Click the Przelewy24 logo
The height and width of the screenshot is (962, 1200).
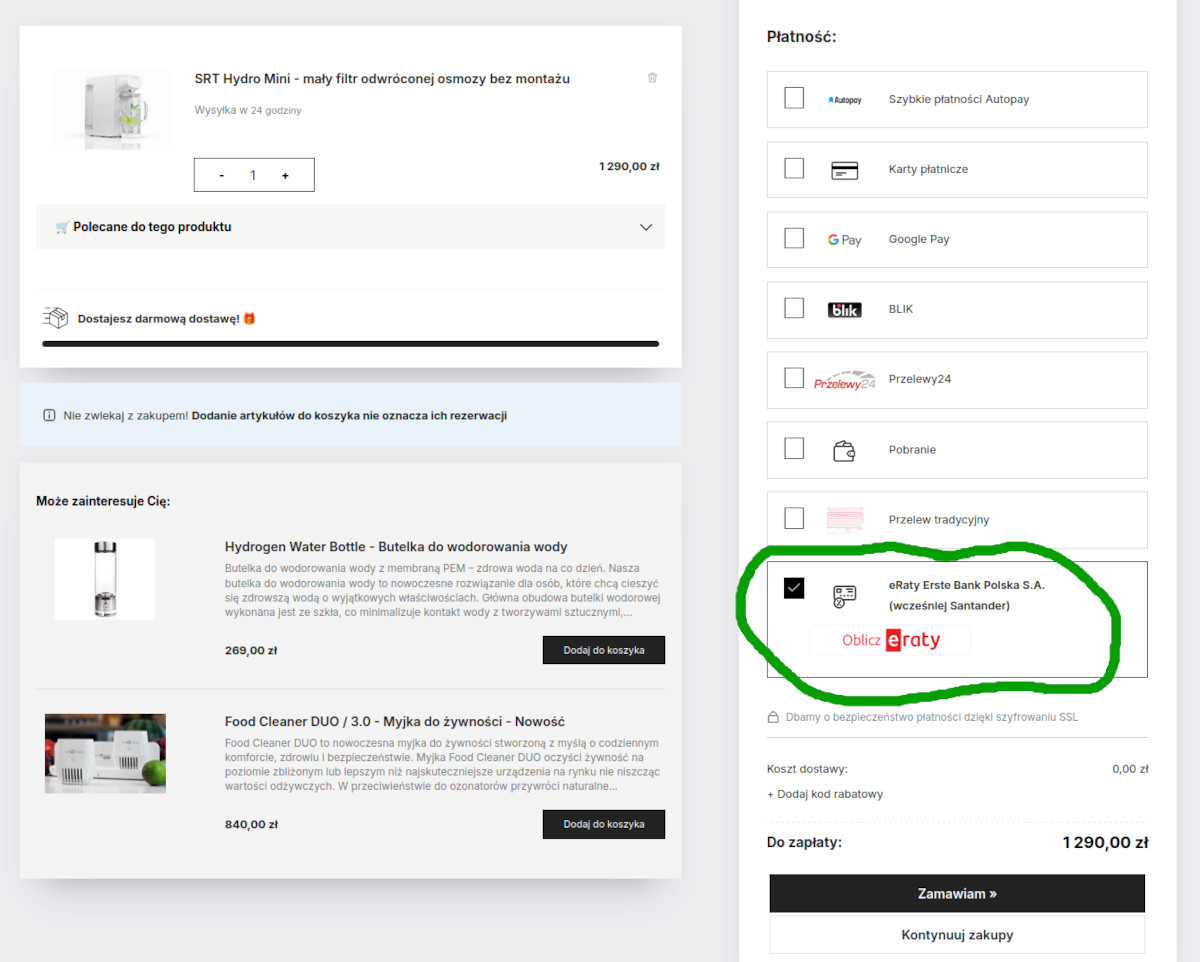point(845,381)
